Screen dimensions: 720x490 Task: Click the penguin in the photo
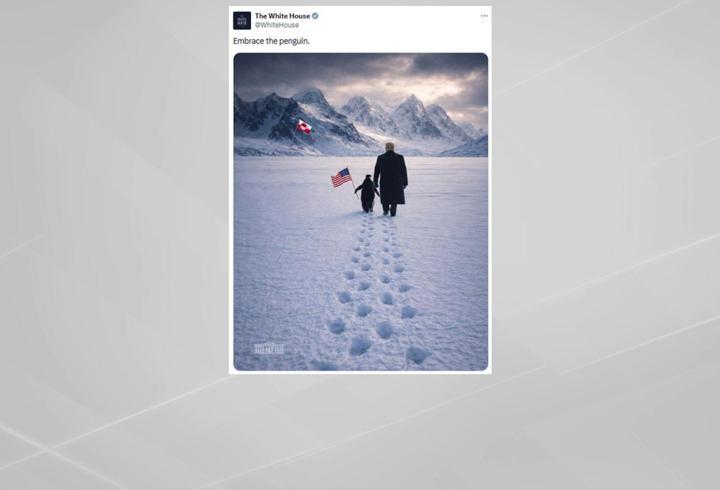click(x=367, y=194)
